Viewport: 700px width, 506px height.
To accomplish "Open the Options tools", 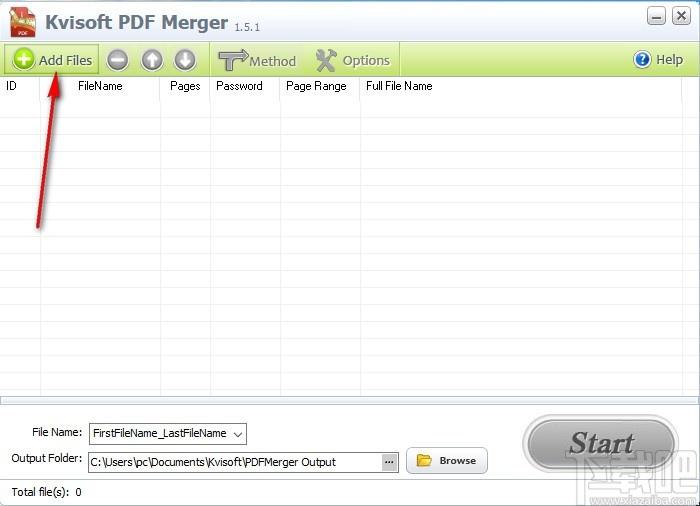I will 353,60.
